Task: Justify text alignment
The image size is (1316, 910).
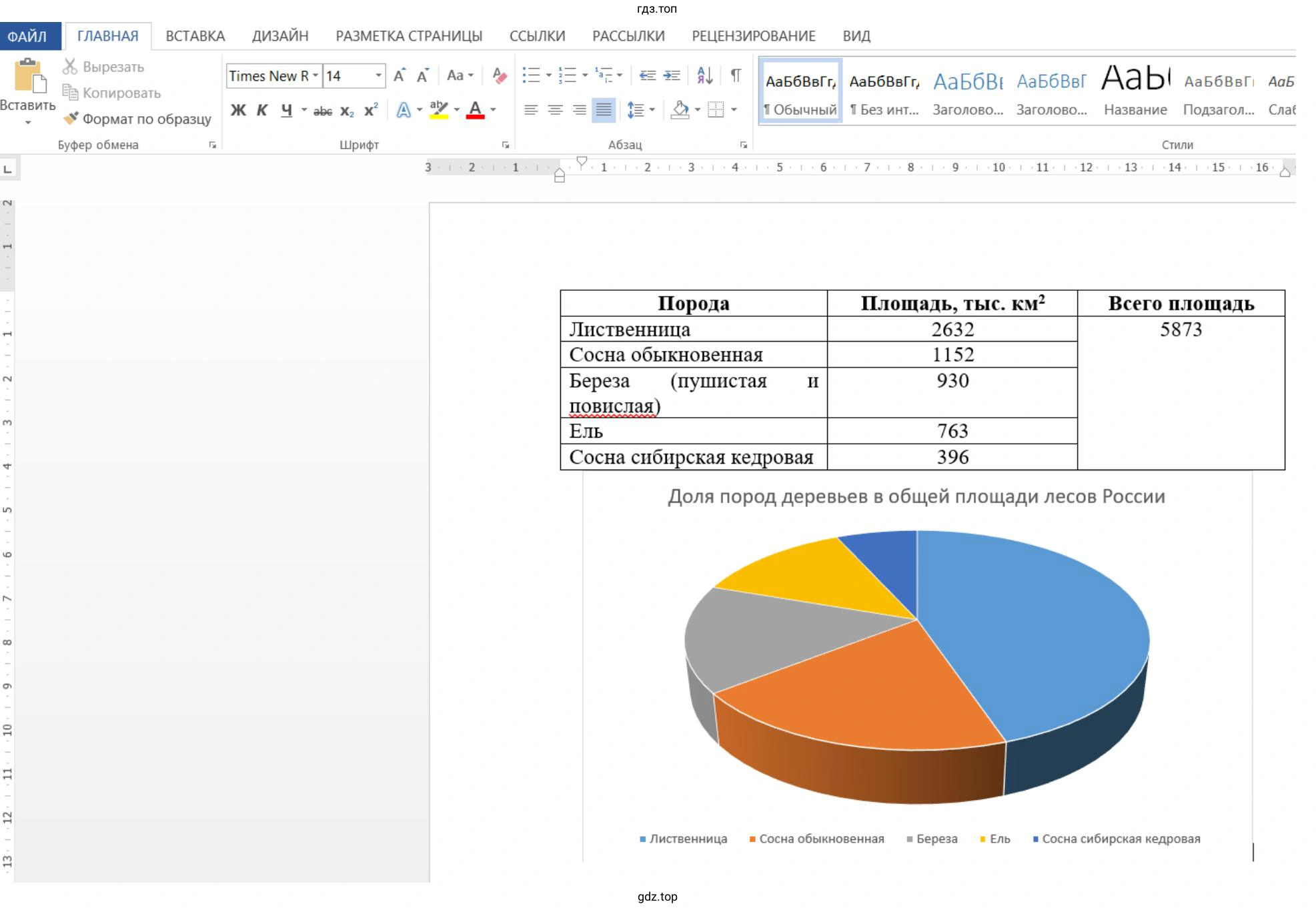Action: click(604, 109)
